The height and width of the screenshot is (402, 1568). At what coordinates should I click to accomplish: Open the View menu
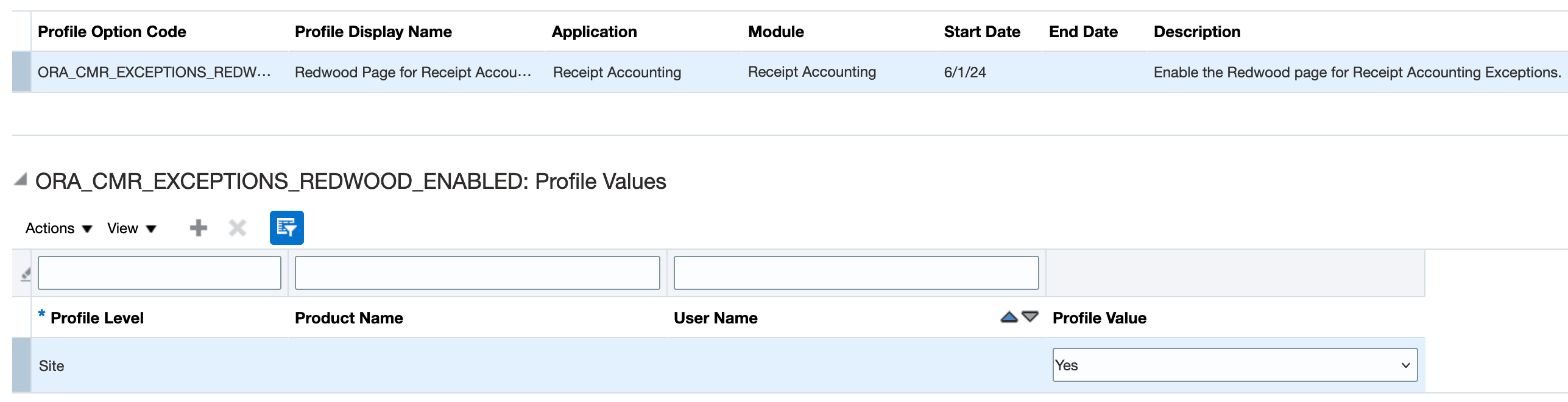click(x=132, y=228)
